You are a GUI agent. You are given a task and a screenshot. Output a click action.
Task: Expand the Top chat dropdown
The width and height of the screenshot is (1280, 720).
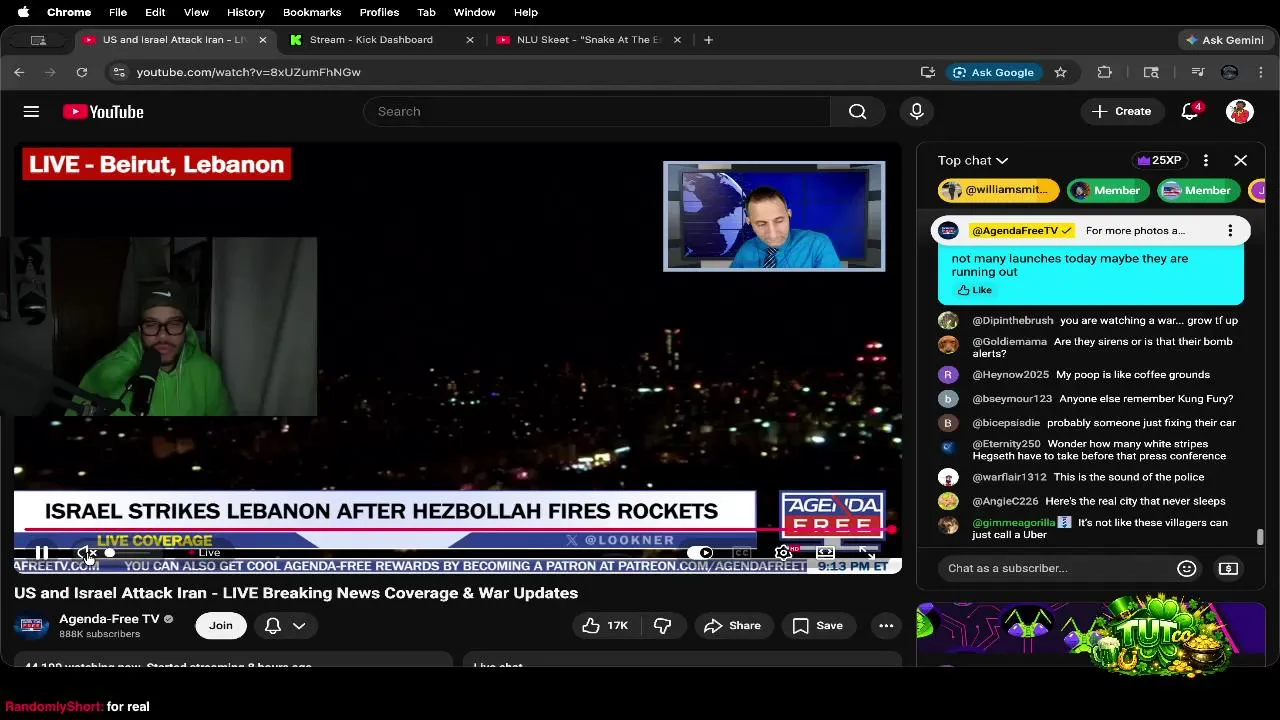(973, 160)
